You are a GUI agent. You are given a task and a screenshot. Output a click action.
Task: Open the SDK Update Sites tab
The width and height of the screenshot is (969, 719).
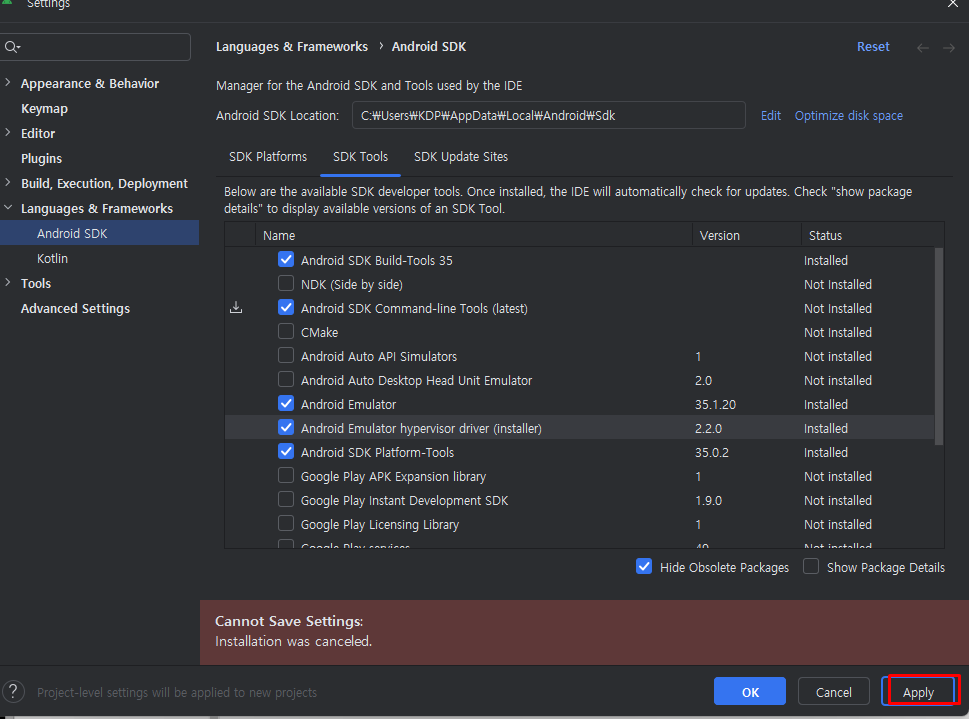pos(461,157)
